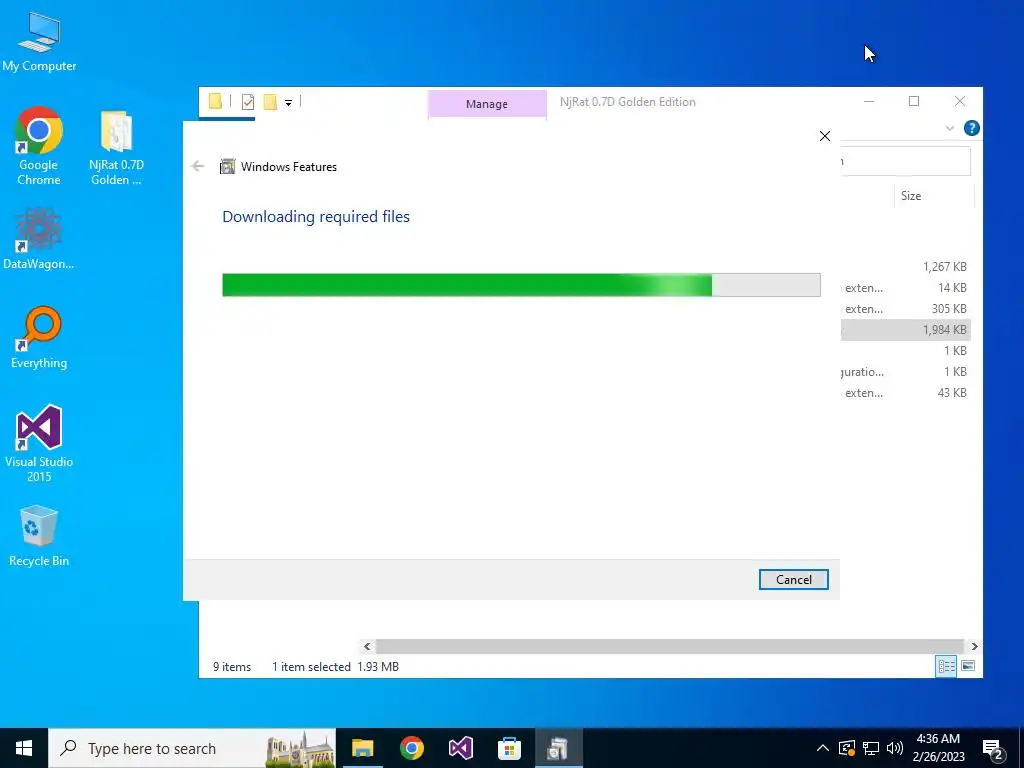Show hidden system tray icons
Screen dimensions: 1024x768
click(823, 748)
